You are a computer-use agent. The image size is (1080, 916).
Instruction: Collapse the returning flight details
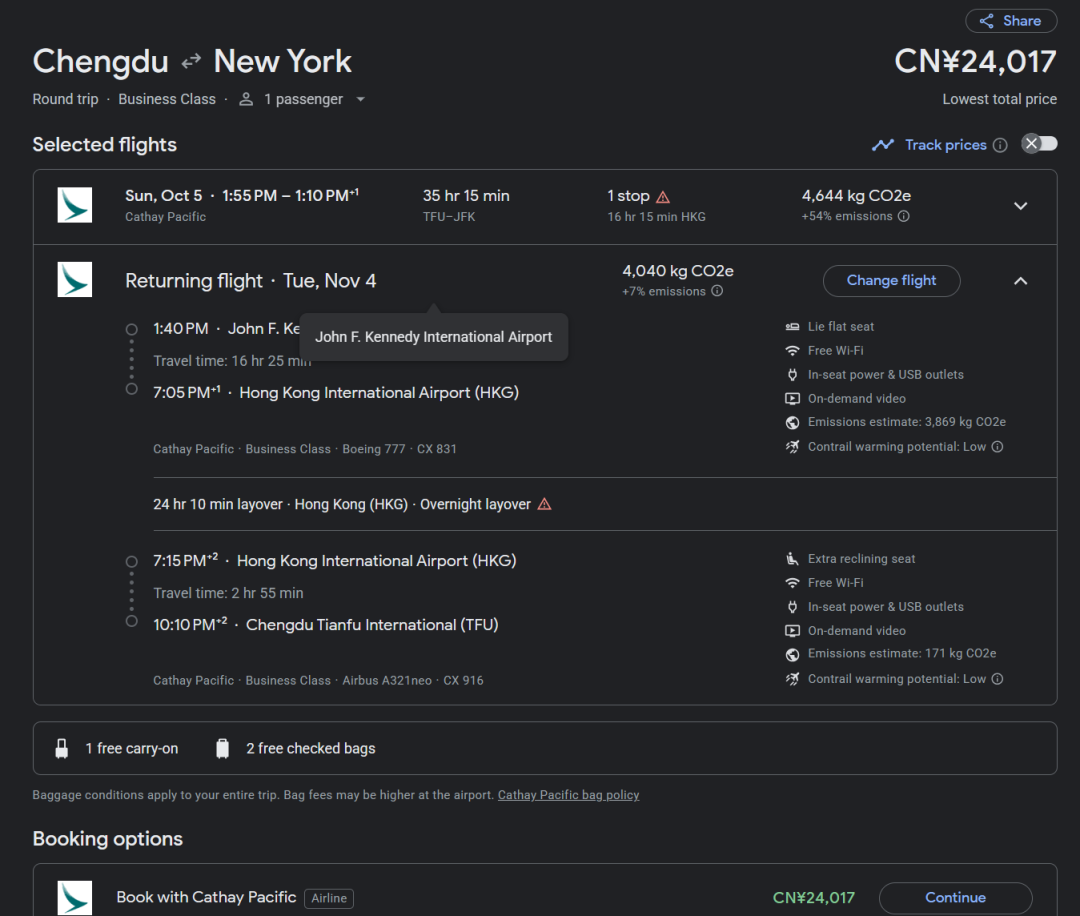[x=1020, y=281]
